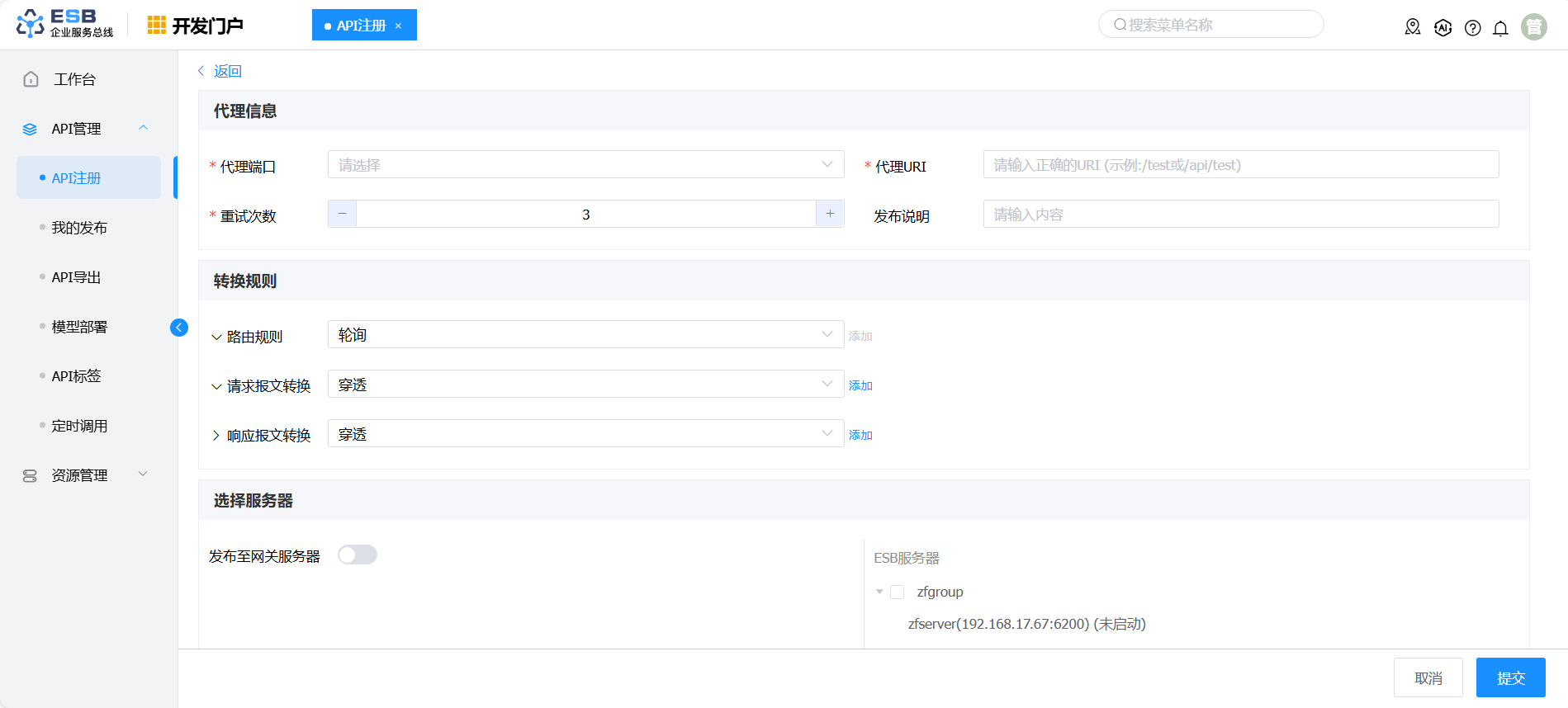This screenshot has width=1568, height=708.
Task: Expand the 资源管理 menu
Action: (79, 475)
